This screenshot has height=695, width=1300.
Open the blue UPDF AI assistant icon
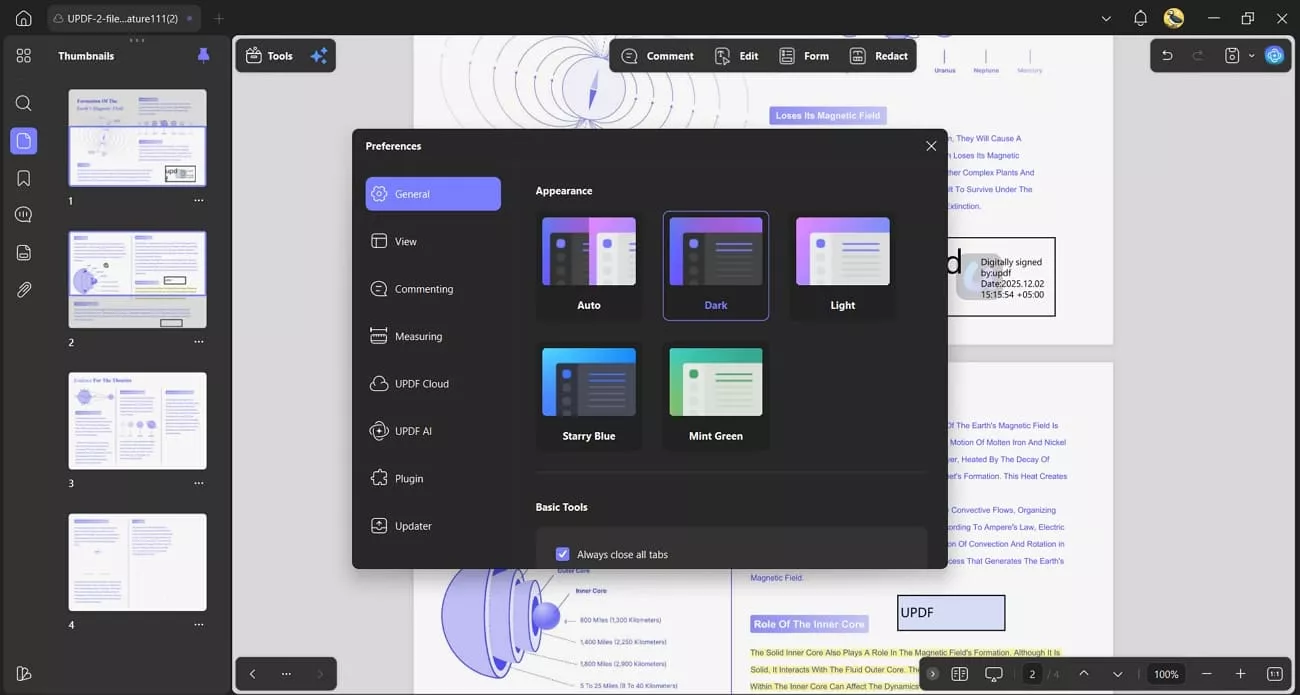[1274, 56]
